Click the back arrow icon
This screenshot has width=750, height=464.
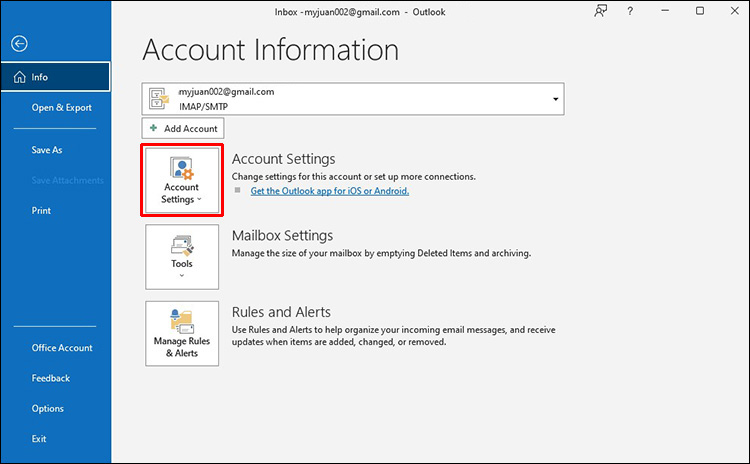coord(19,44)
